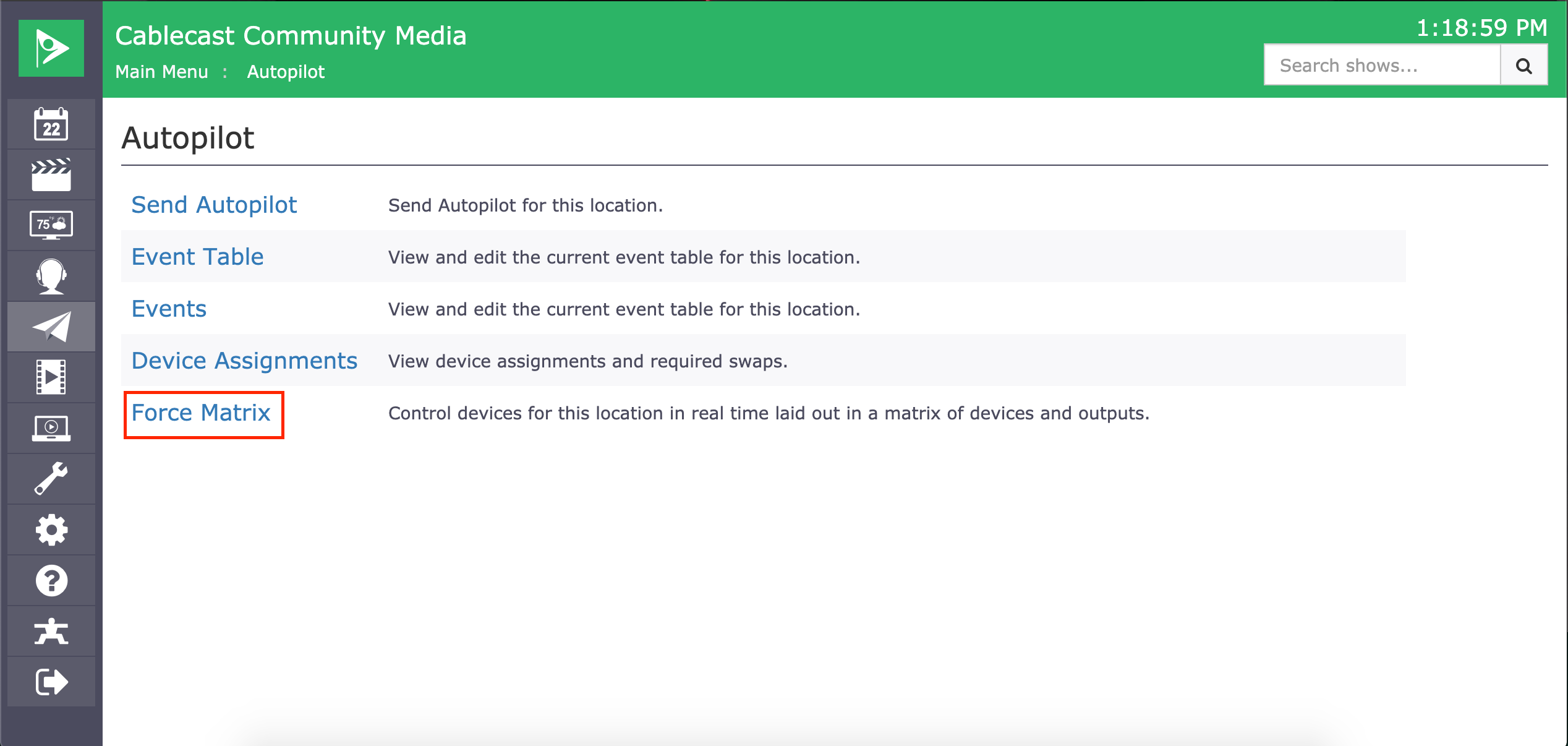Screen dimensions: 1568x746
Task: Click the logout arrow sidebar icon
Action: (51, 682)
